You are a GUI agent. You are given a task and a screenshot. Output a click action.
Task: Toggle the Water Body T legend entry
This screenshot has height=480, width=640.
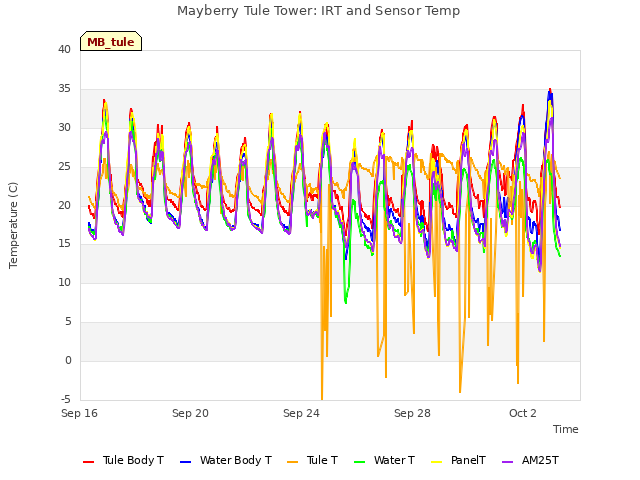(226, 460)
